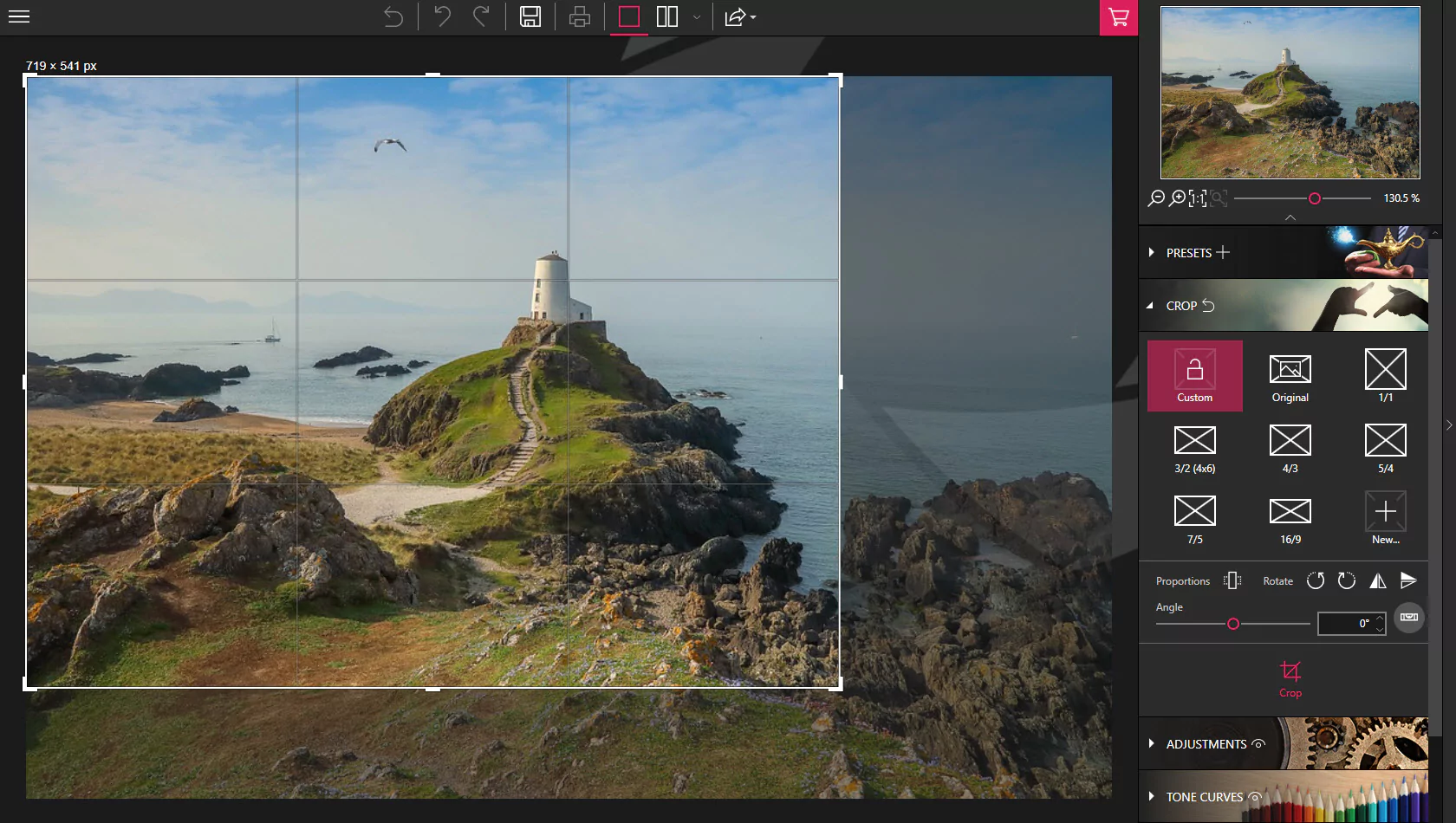This screenshot has height=823, width=1456.
Task: Open the hamburger menu
Action: [x=18, y=16]
